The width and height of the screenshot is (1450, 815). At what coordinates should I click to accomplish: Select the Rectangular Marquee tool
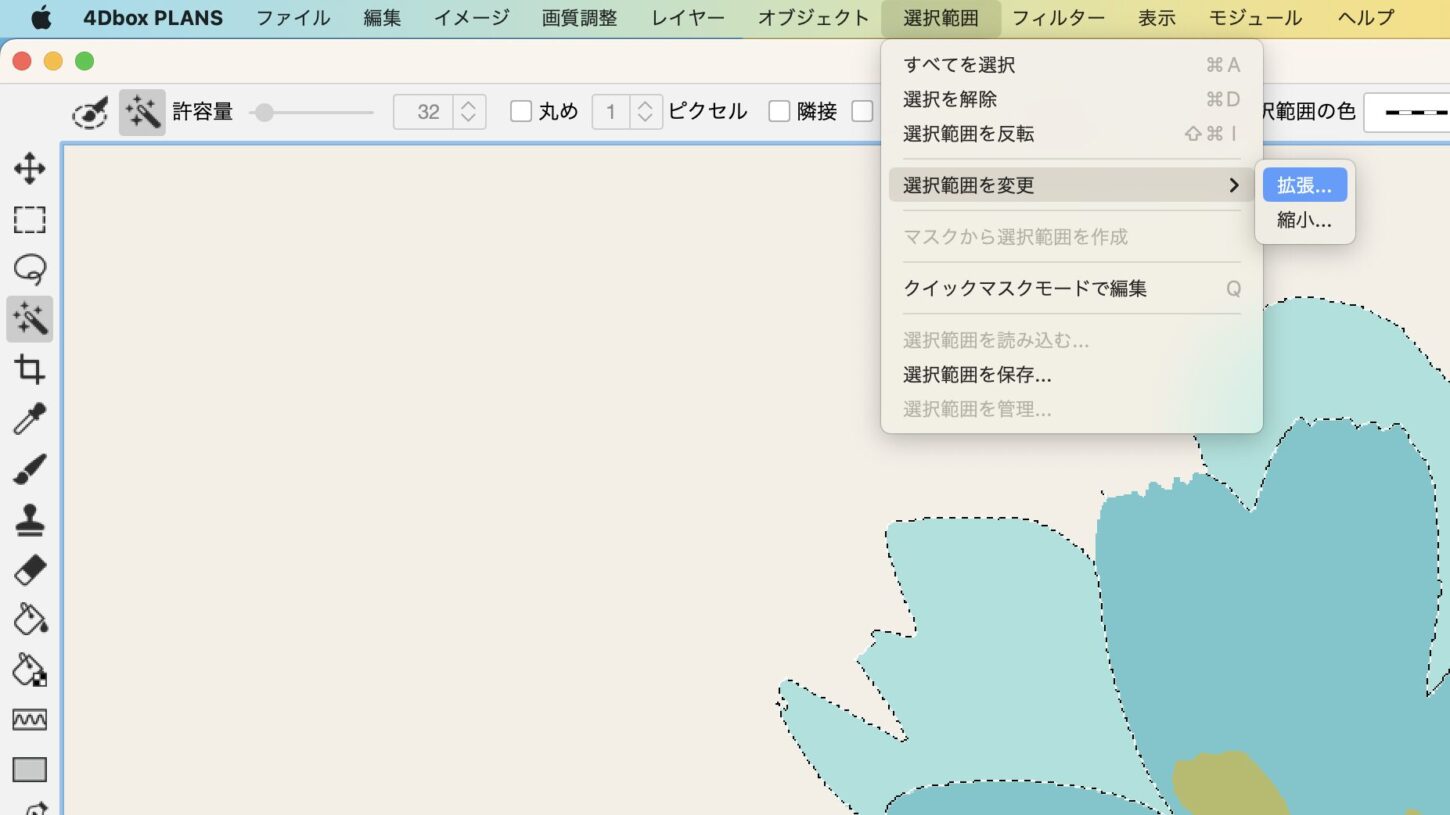(x=29, y=219)
